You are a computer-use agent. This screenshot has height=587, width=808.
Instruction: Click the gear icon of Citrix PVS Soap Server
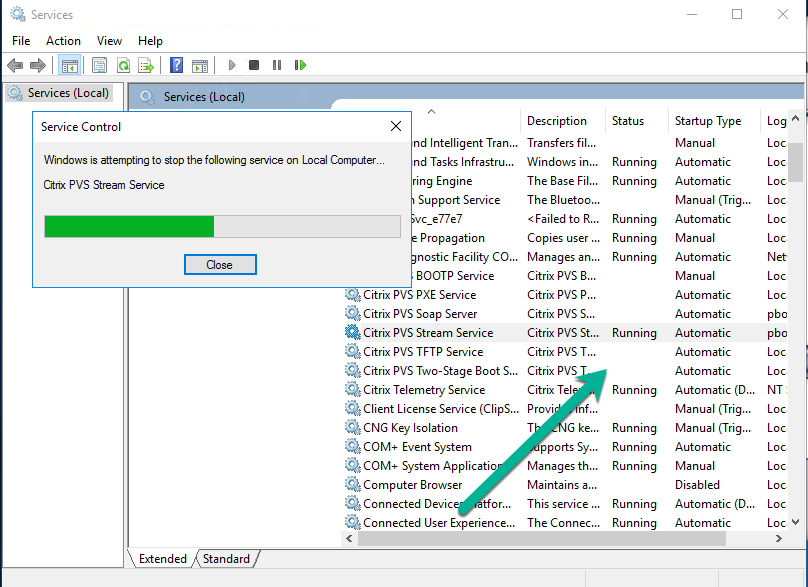click(352, 313)
